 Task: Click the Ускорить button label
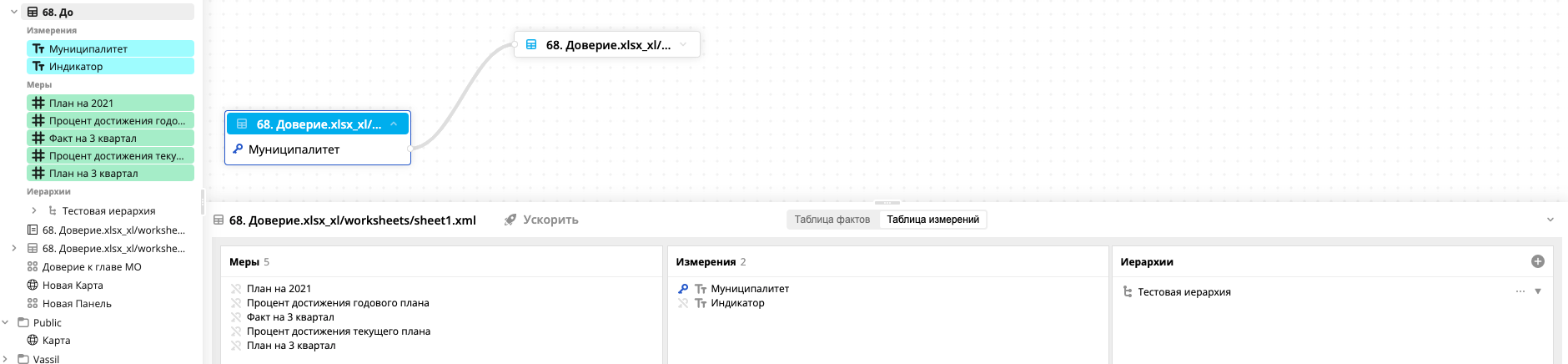click(550, 220)
